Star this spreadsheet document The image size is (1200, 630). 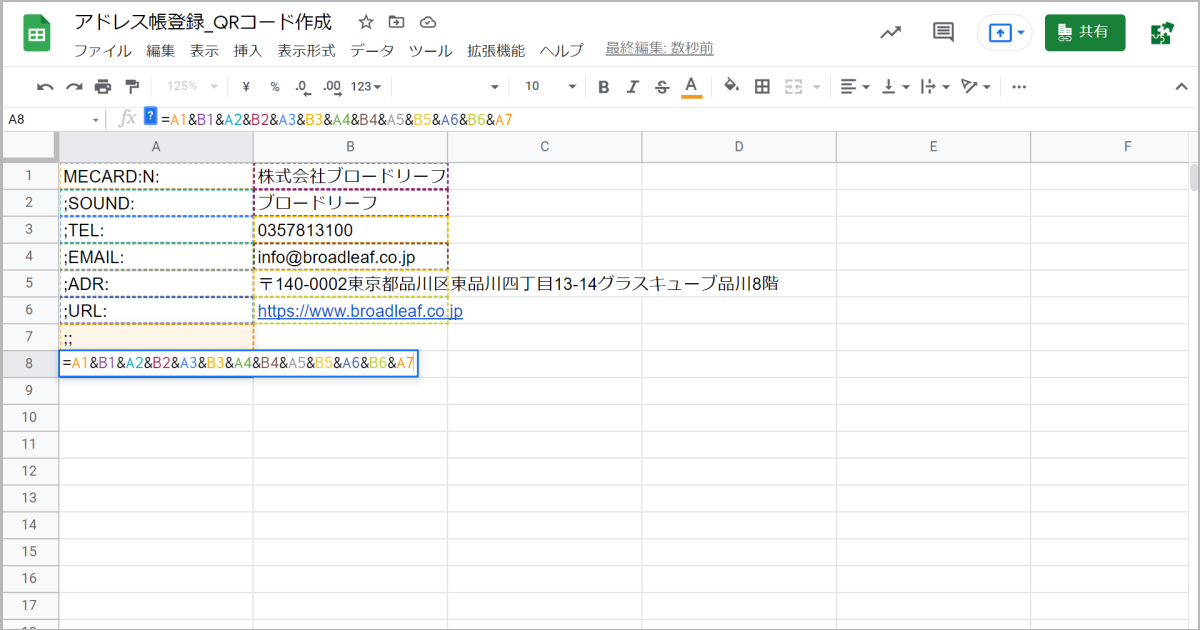pyautogui.click(x=366, y=22)
